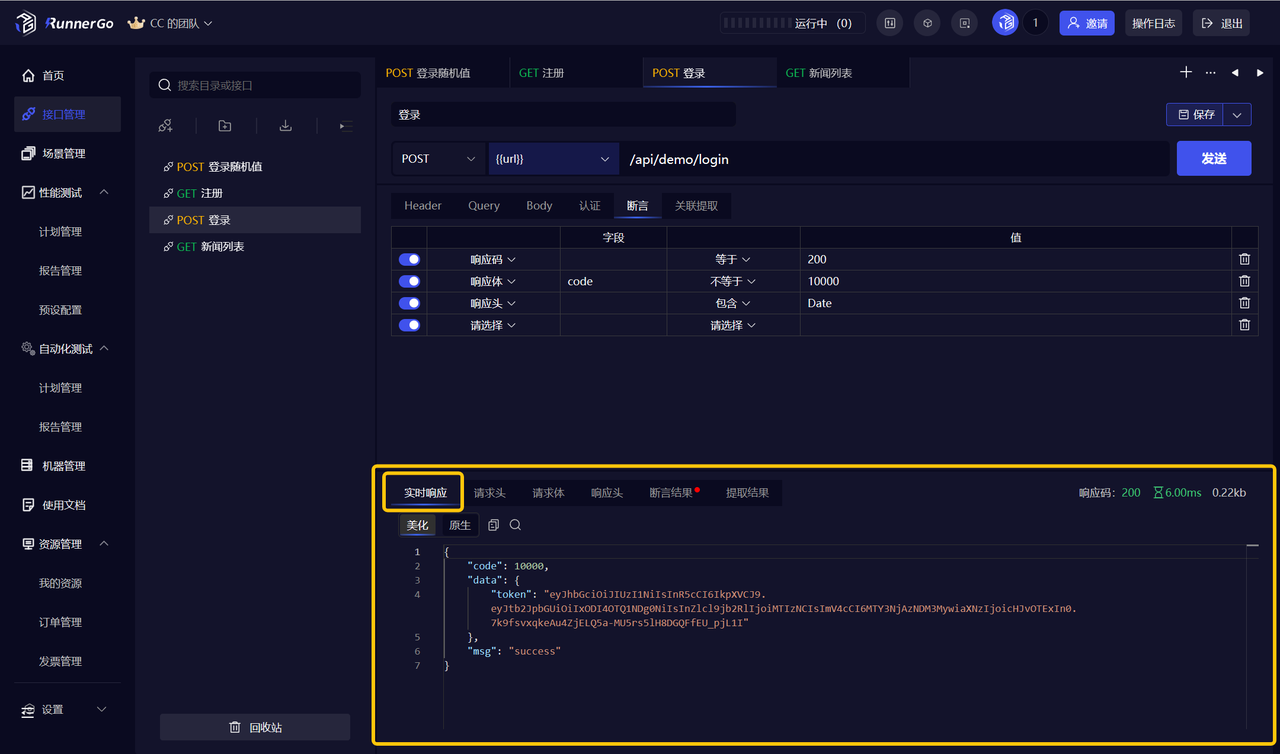Open 操作日志 from the top bar
The image size is (1280, 754).
point(1153,22)
